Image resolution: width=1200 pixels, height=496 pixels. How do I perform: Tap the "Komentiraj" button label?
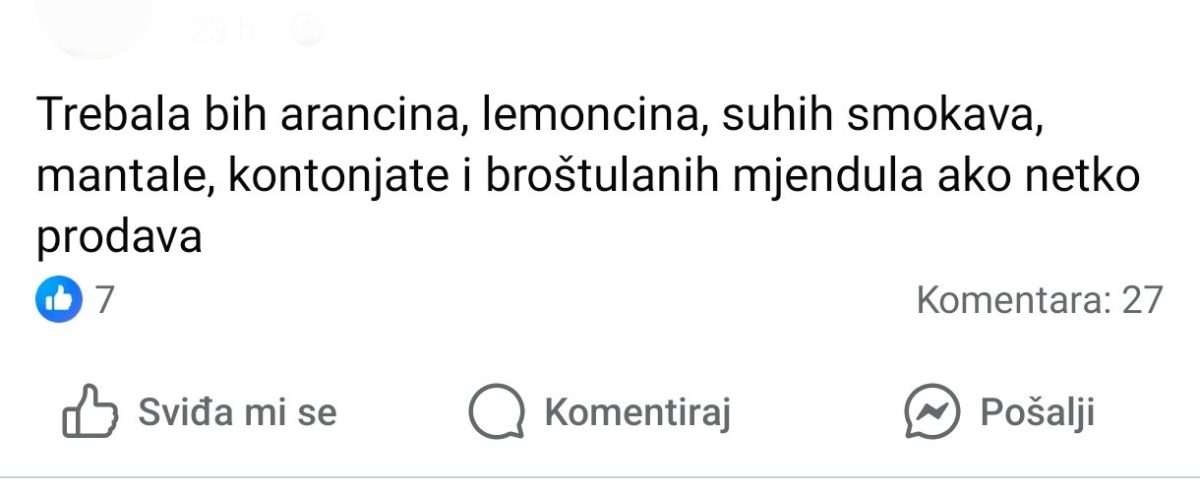638,411
